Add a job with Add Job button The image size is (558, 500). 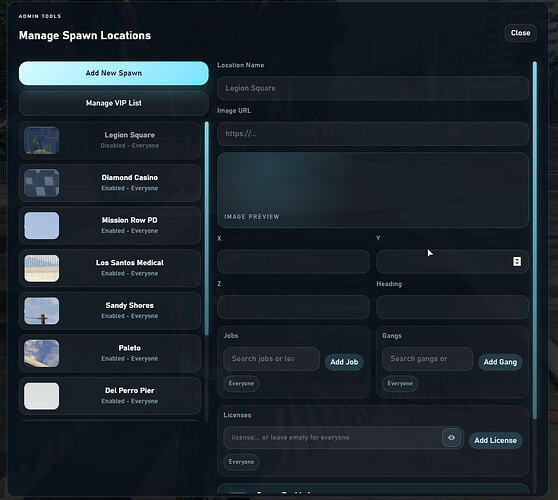(x=344, y=362)
